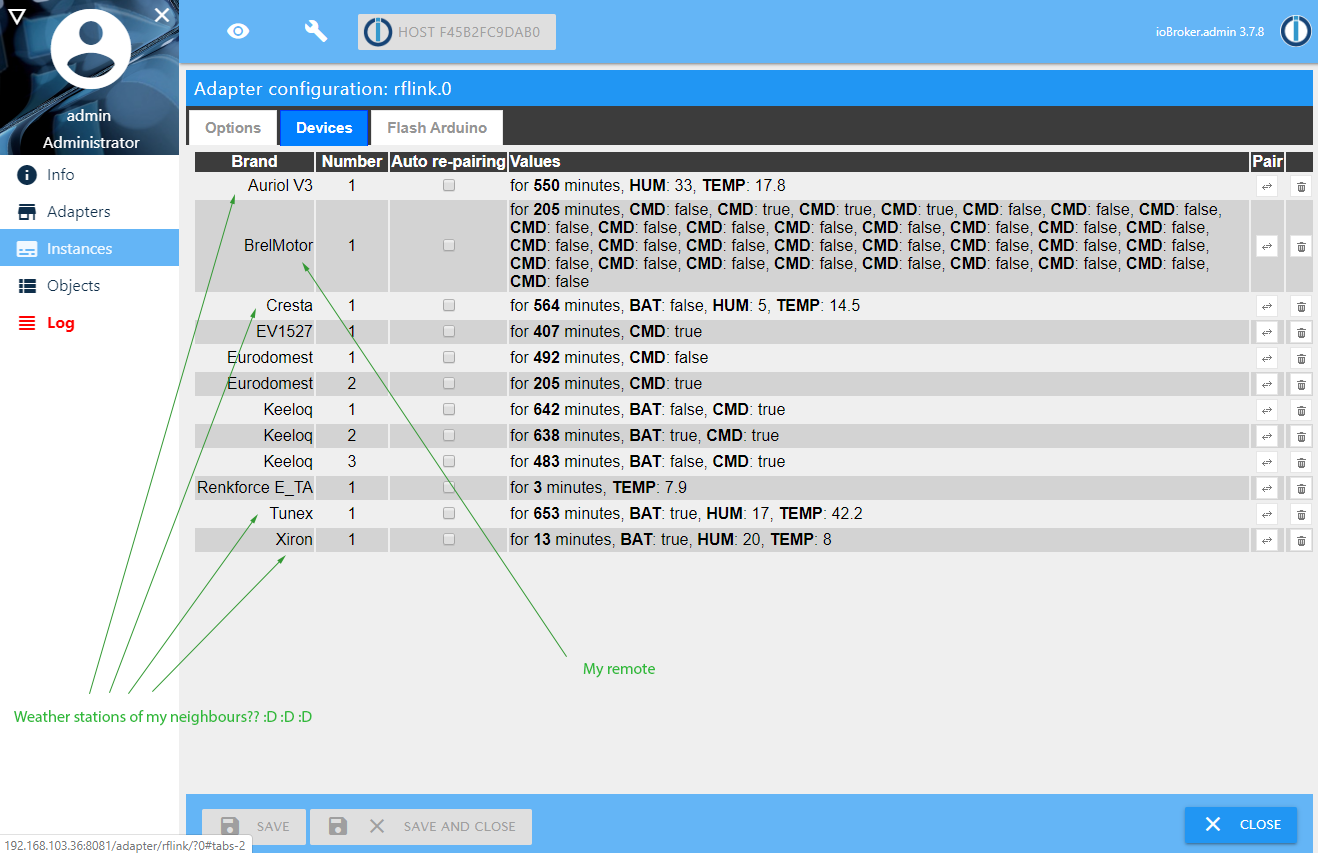Image resolution: width=1318 pixels, height=853 pixels.
Task: Check auto re-pairing for Keeloq number 3
Action: pos(449,462)
